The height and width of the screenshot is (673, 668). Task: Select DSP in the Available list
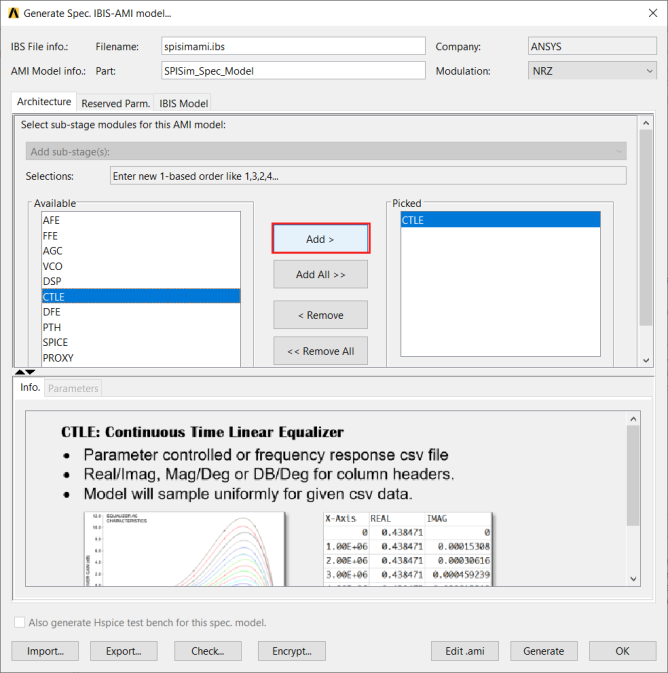tap(141, 281)
